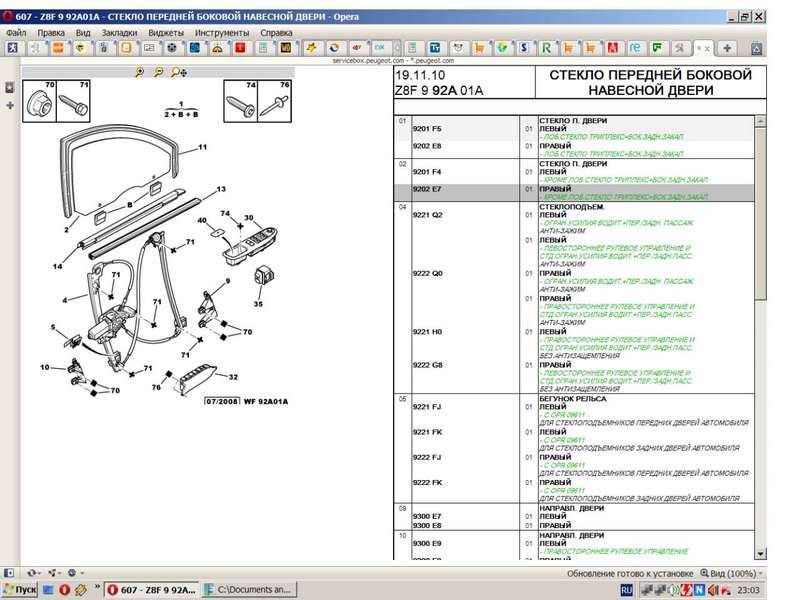The height and width of the screenshot is (600, 800).
Task: Open the Инструменты menu
Action: (222, 32)
